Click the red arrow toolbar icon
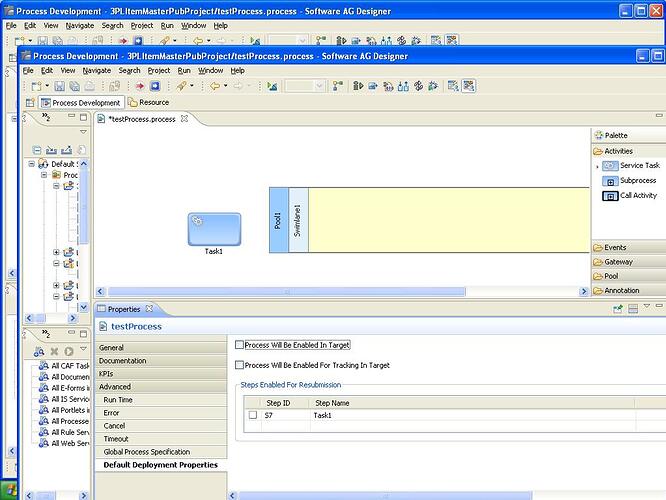666x500 pixels. (x=139, y=86)
